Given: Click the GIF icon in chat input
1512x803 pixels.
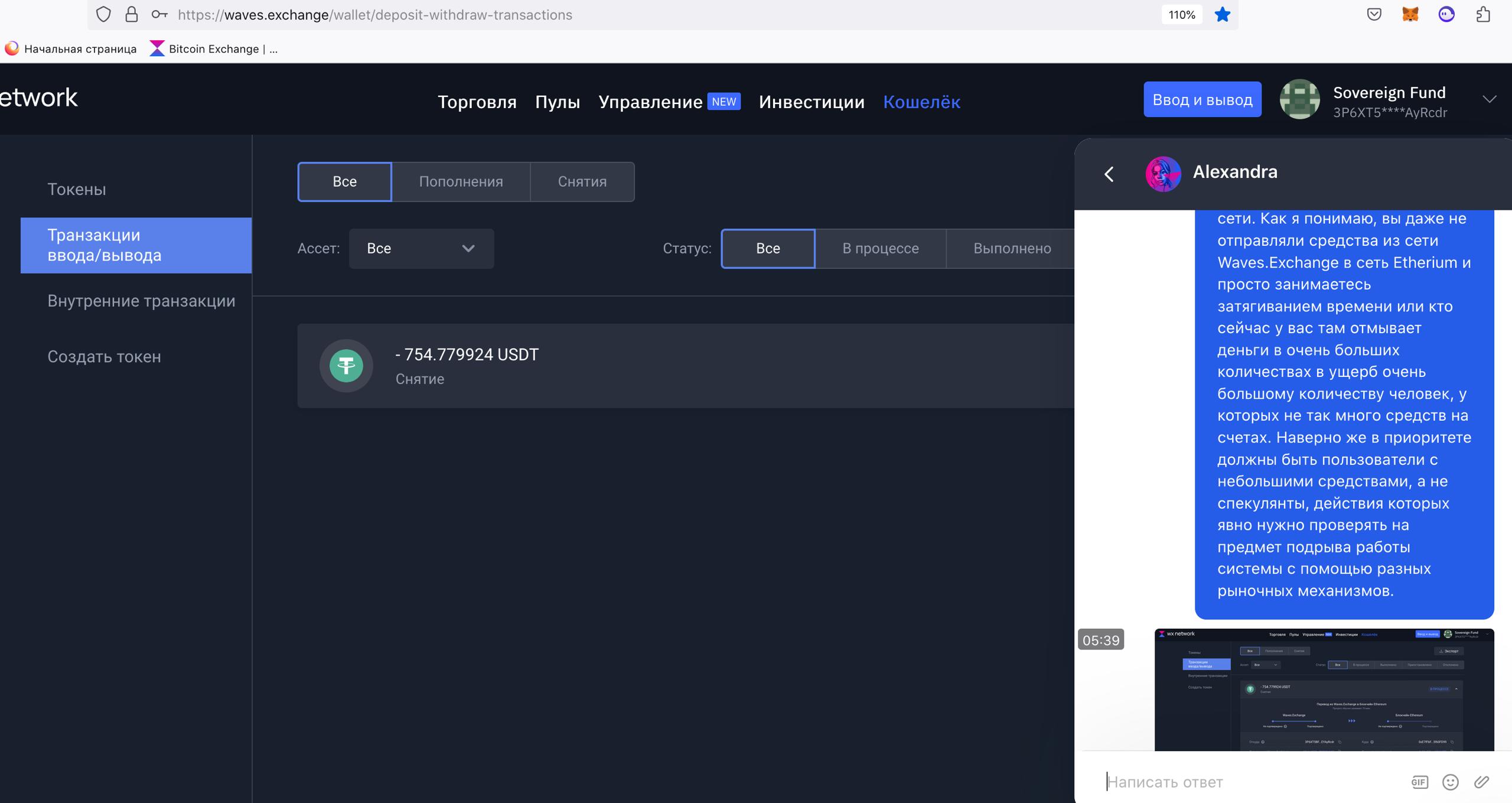Looking at the screenshot, I should tap(1419, 782).
